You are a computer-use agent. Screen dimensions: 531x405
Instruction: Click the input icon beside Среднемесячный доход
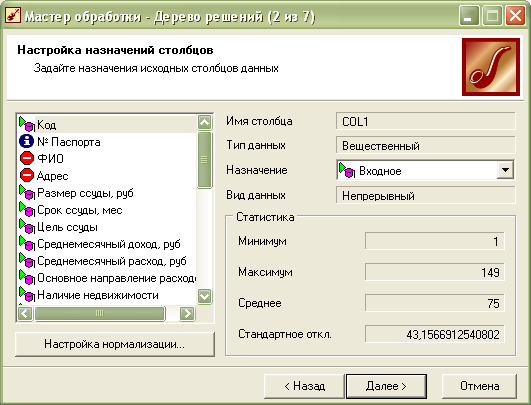pos(27,243)
